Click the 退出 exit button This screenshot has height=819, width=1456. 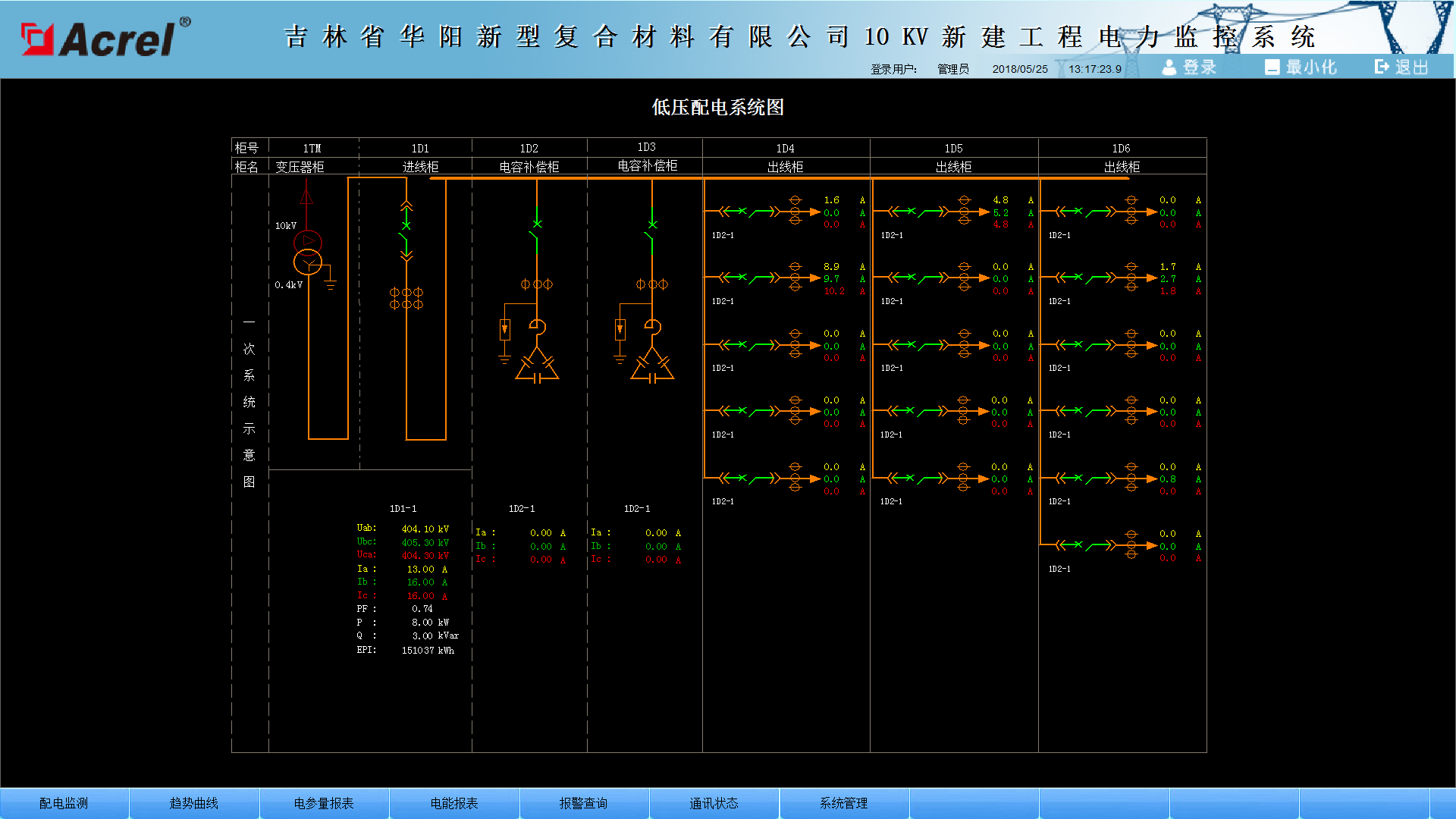pos(1402,67)
